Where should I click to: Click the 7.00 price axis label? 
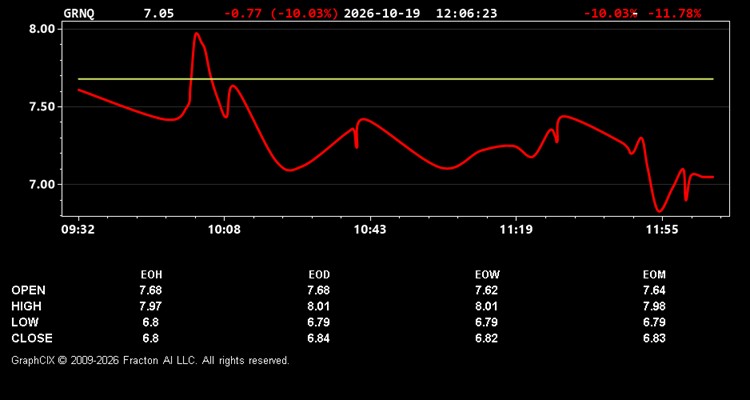coord(43,184)
